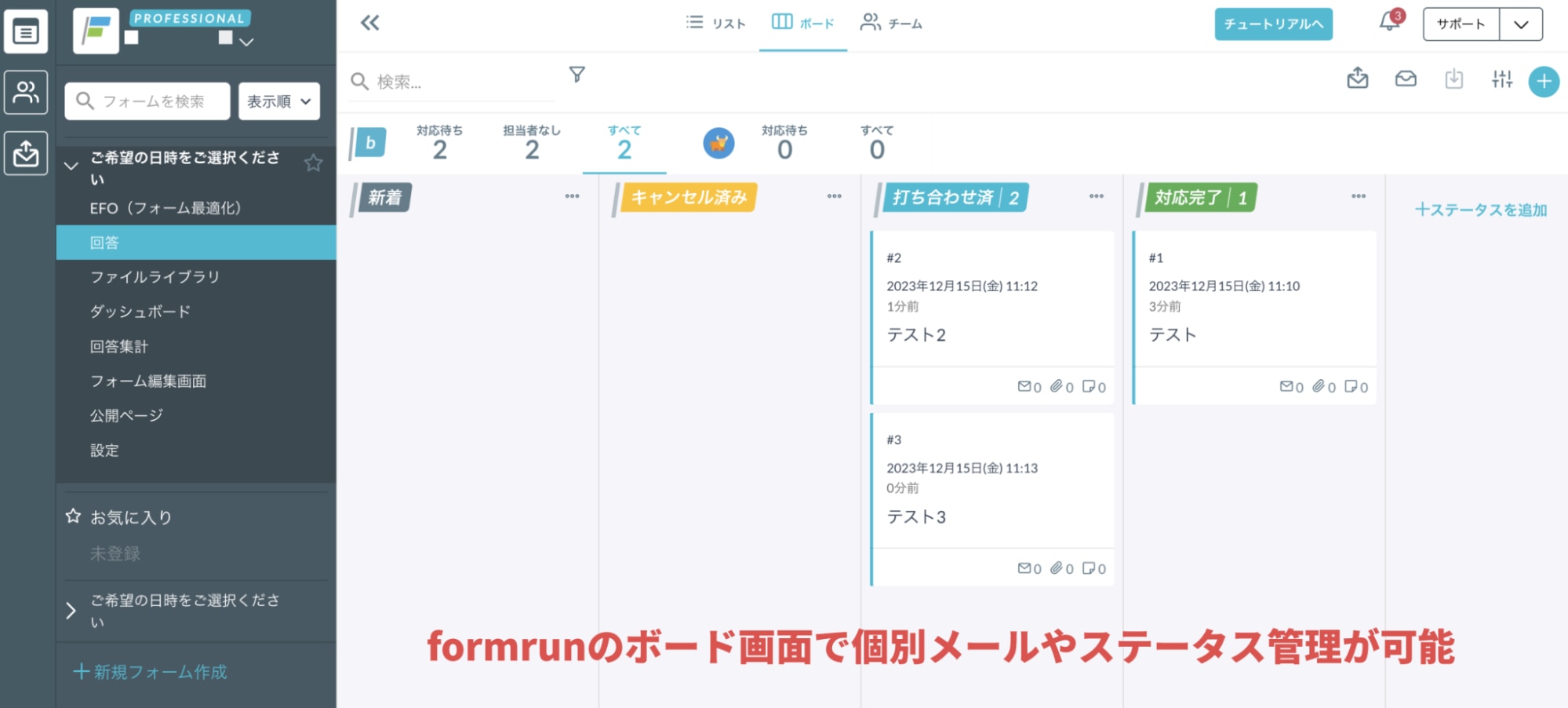Click mail count icon on card #2
The height and width of the screenshot is (708, 1568).
click(x=1024, y=386)
